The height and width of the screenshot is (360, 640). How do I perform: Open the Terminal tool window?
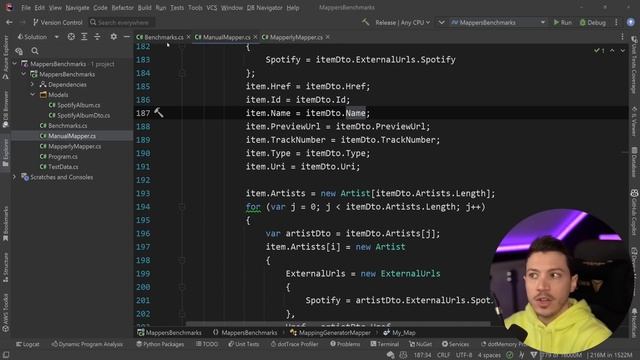tap(384, 344)
